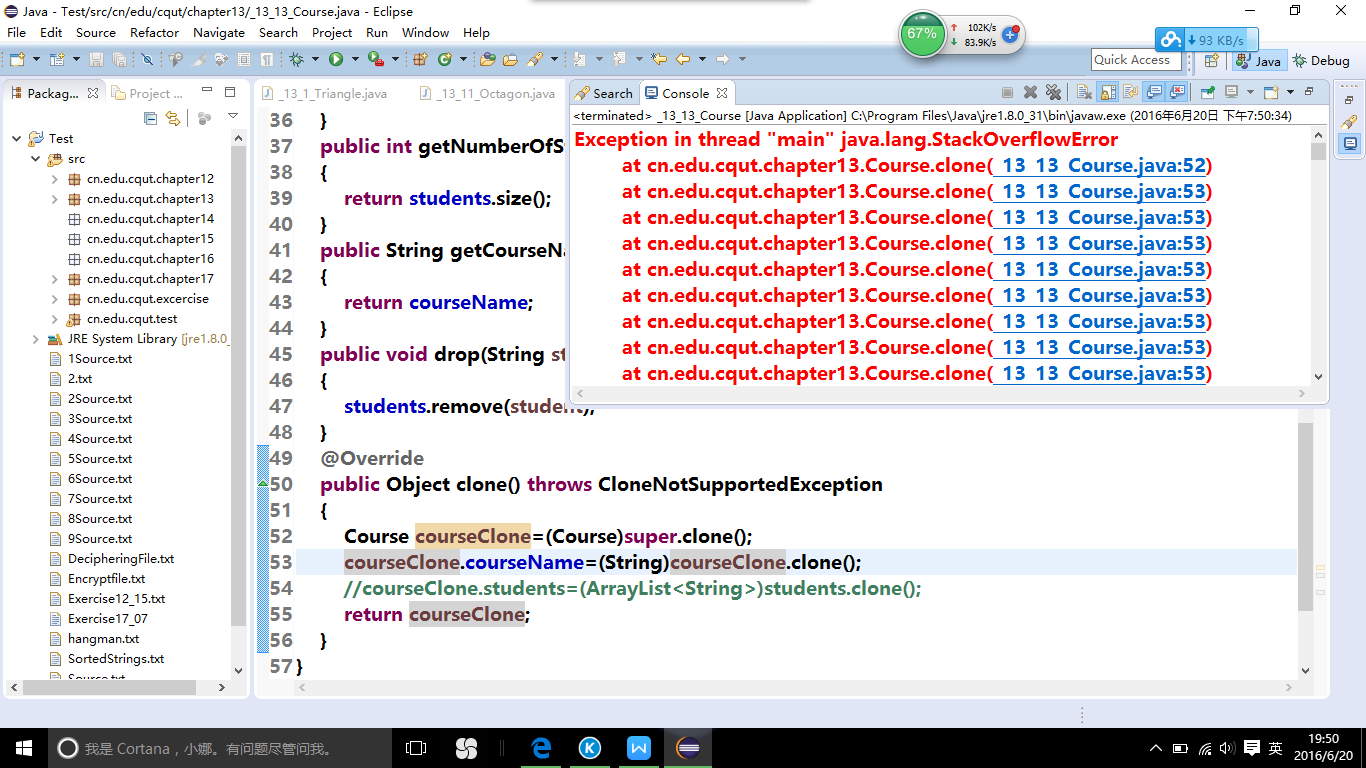The width and height of the screenshot is (1366, 768).
Task: Click the New file toolbar icon
Action: [17, 60]
